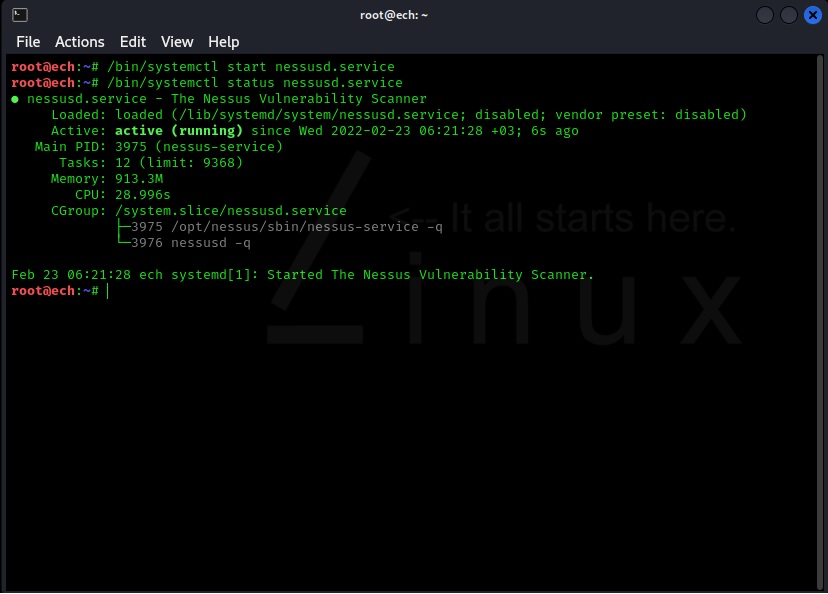This screenshot has height=594, width=828.
Task: Click the 'root@ech: ~' window title
Action: pos(394,15)
